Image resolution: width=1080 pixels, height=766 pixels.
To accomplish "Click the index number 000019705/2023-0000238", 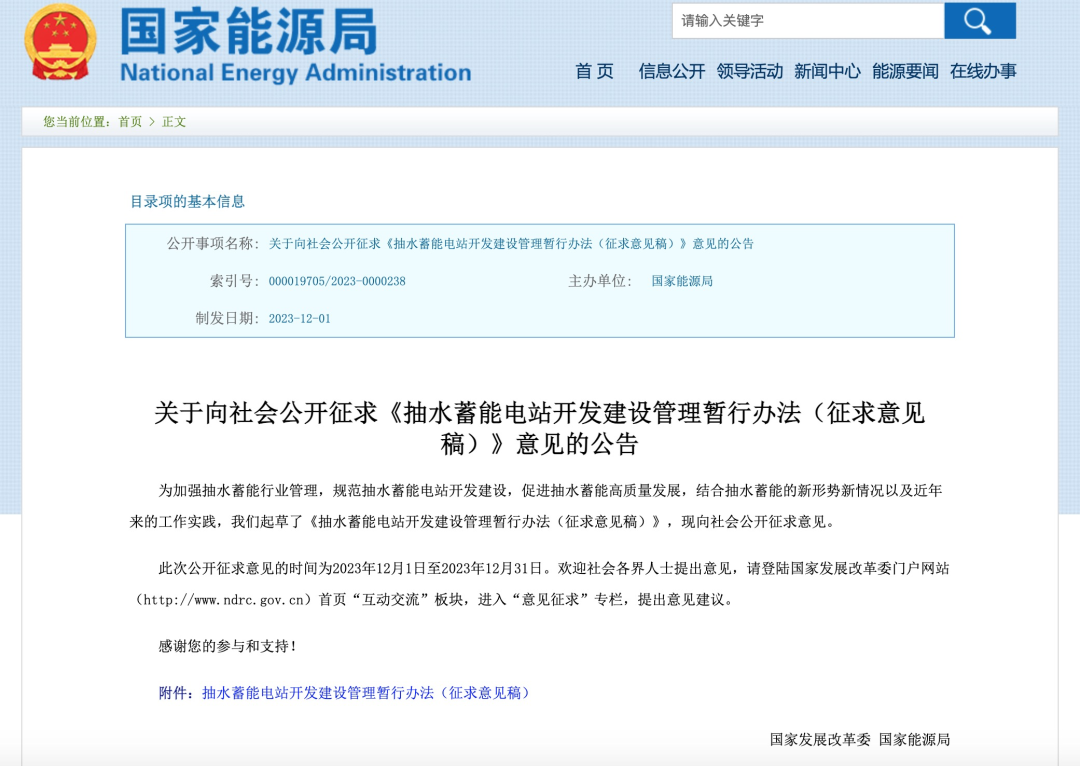I will 337,281.
